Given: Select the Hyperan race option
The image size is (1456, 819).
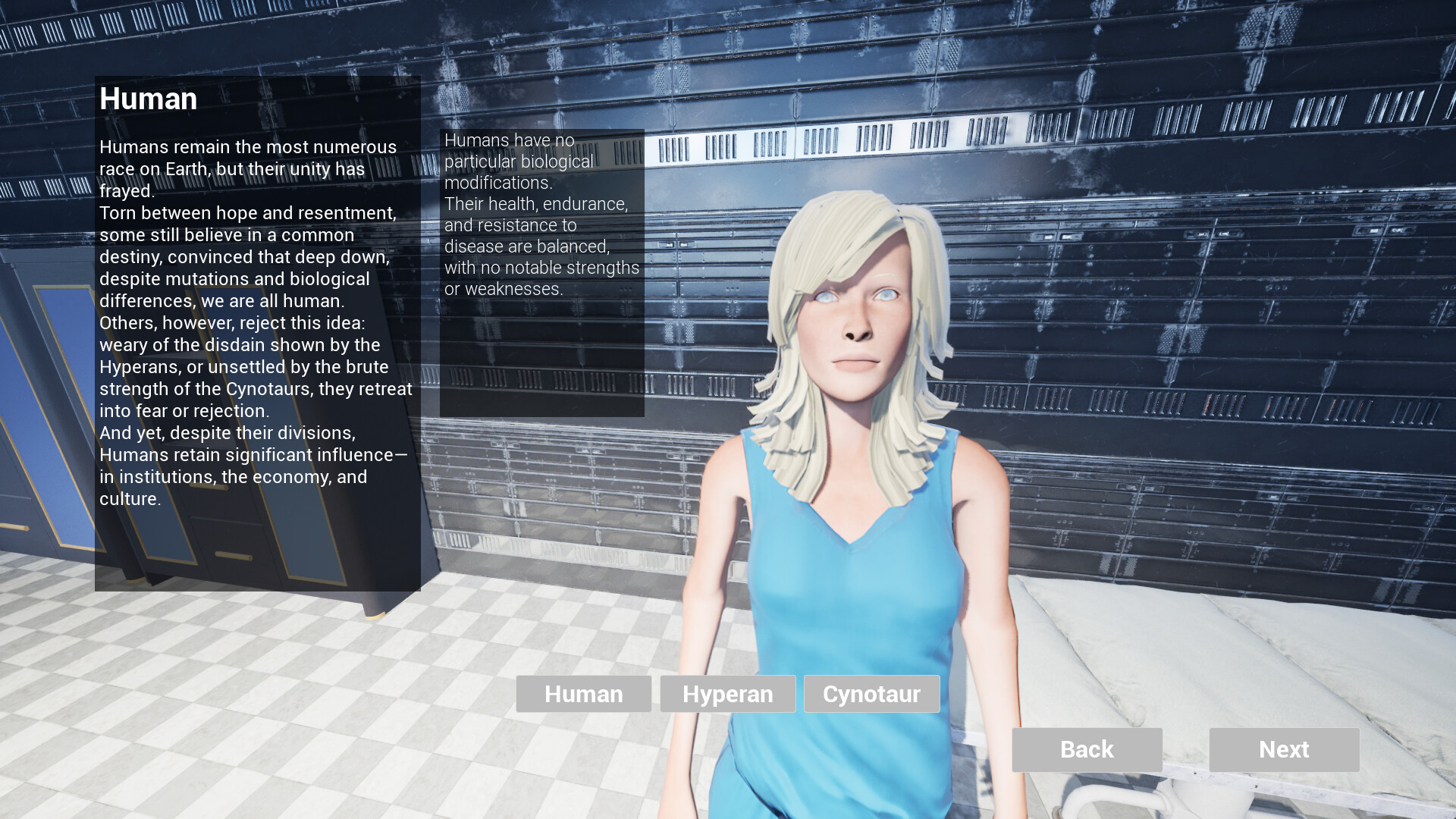Looking at the screenshot, I should coord(727,693).
